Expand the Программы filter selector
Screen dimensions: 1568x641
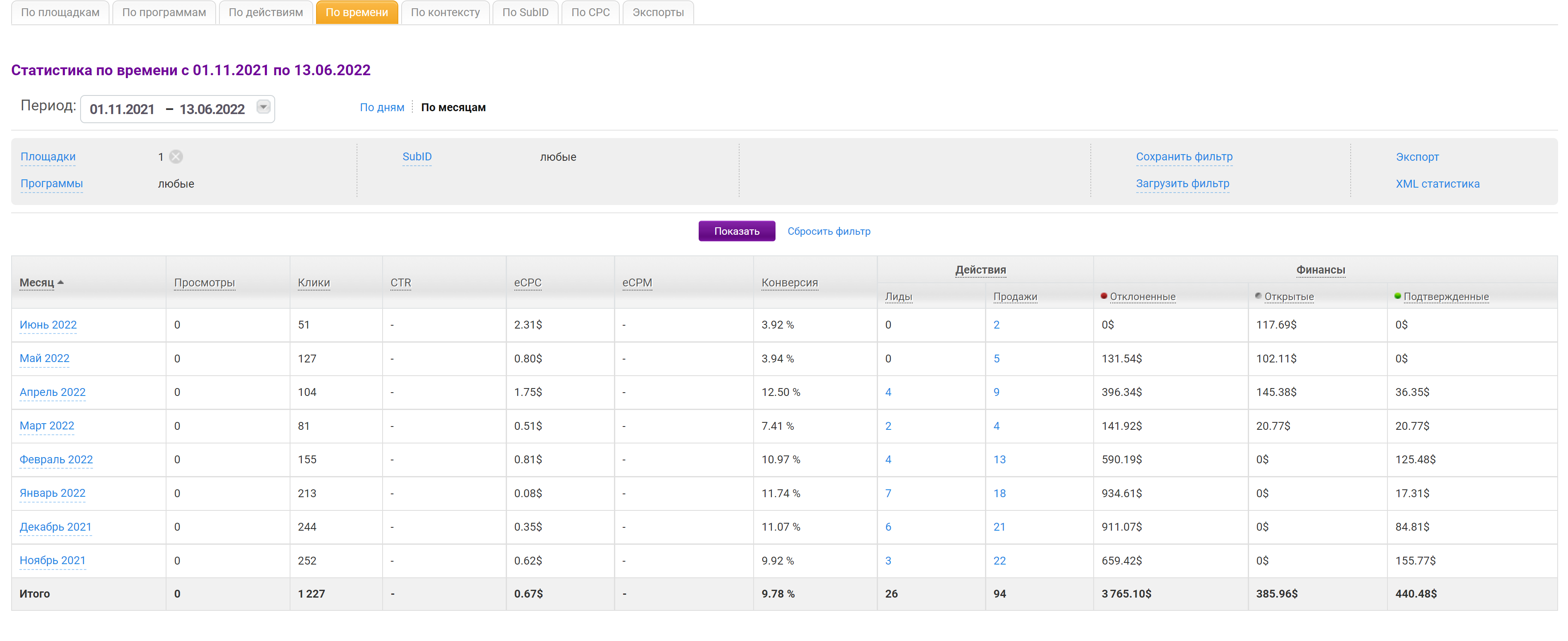tap(52, 183)
